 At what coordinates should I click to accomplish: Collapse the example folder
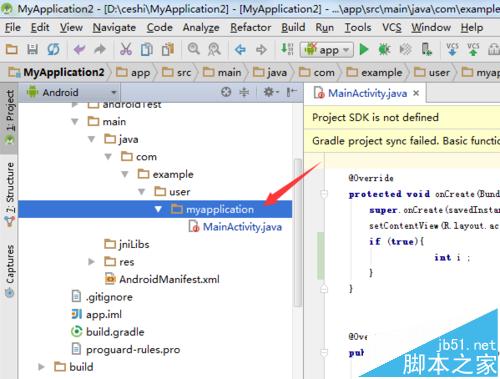[125, 174]
